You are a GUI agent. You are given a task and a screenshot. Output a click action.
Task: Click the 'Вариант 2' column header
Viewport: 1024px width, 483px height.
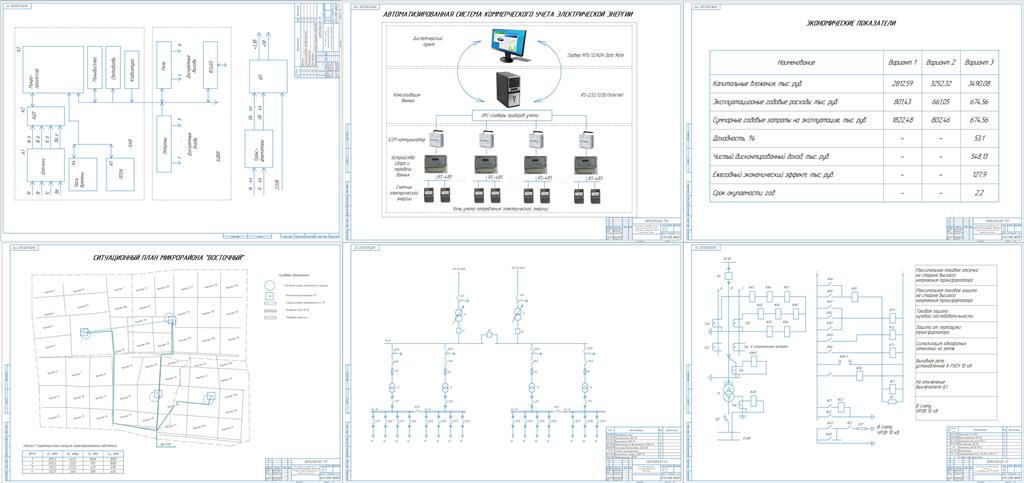[942, 62]
